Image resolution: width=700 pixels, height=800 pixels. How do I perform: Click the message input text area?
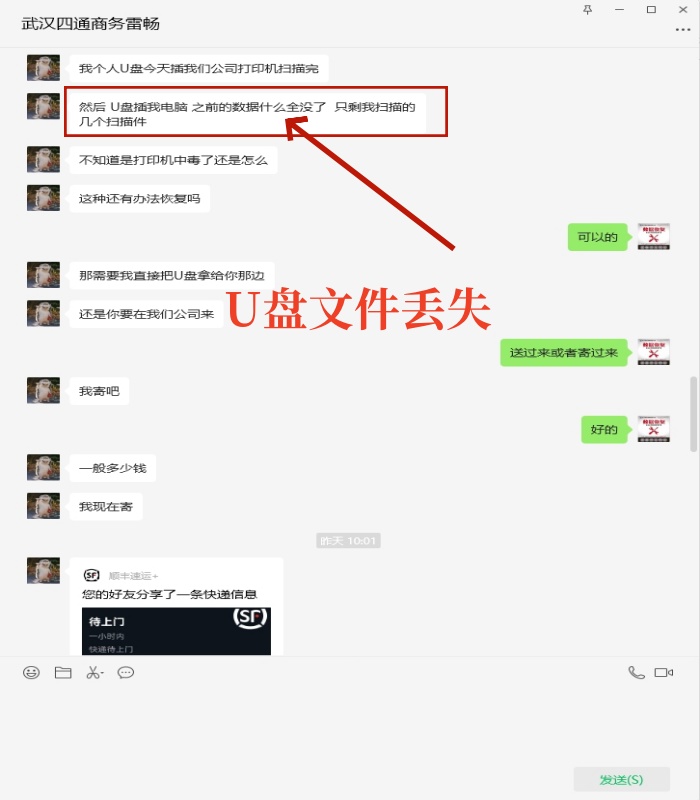(x=350, y=724)
